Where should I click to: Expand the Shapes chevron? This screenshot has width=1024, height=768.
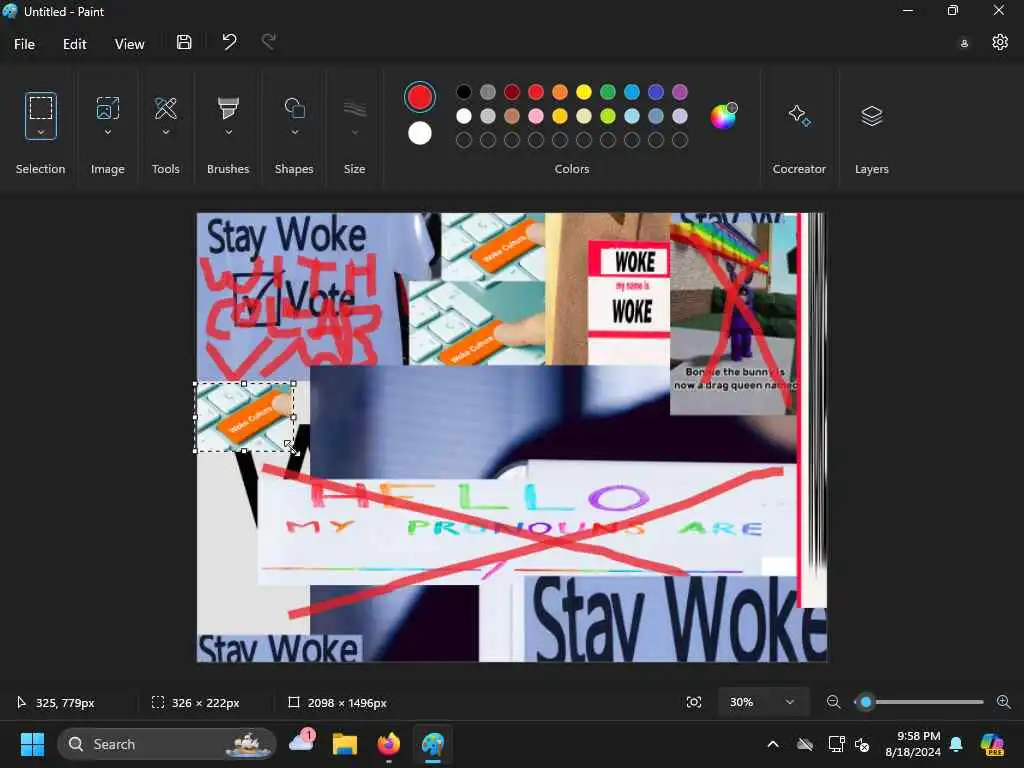tap(295, 133)
